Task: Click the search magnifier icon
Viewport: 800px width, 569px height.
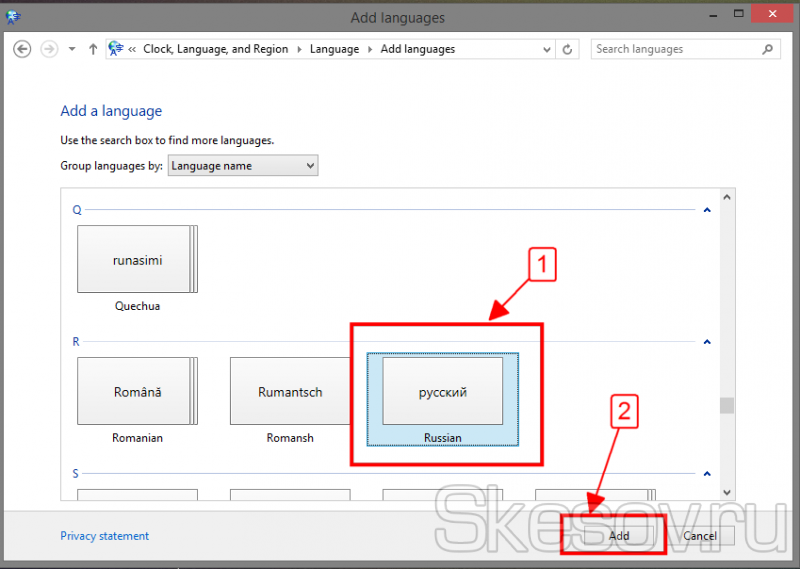Action: 768,49
